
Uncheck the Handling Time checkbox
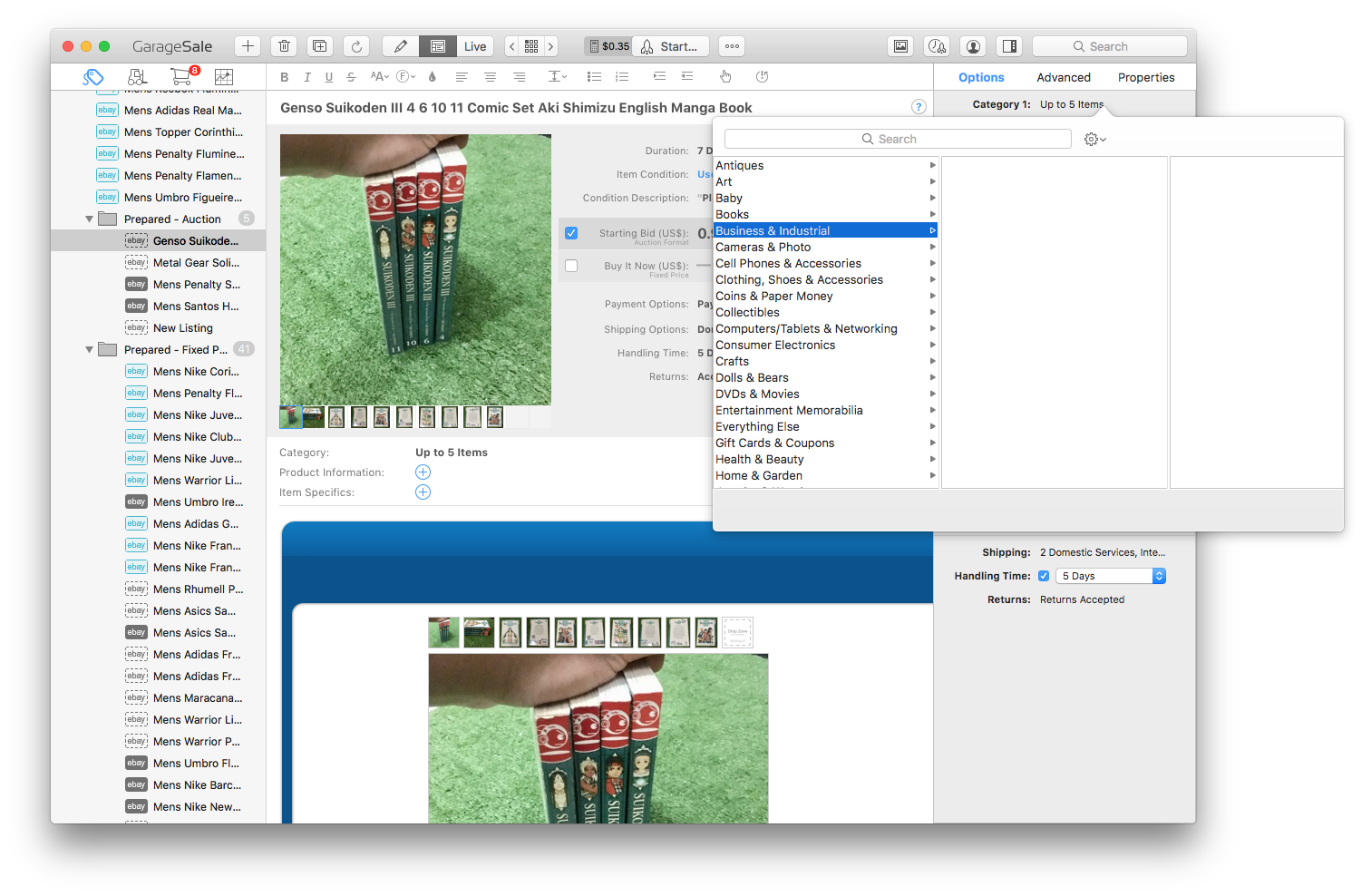[x=1044, y=576]
